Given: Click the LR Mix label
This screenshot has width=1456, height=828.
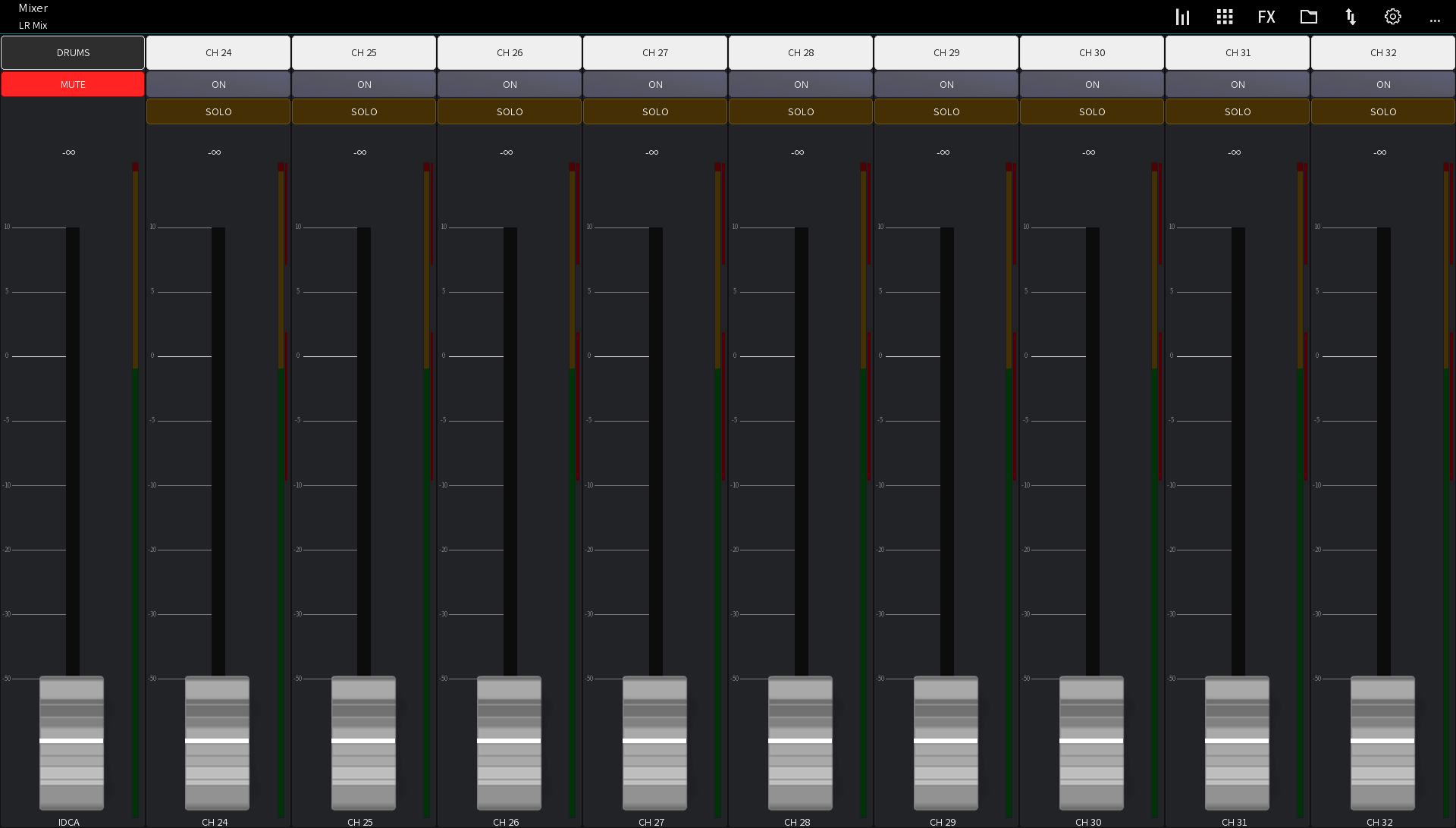Looking at the screenshot, I should pos(33,25).
